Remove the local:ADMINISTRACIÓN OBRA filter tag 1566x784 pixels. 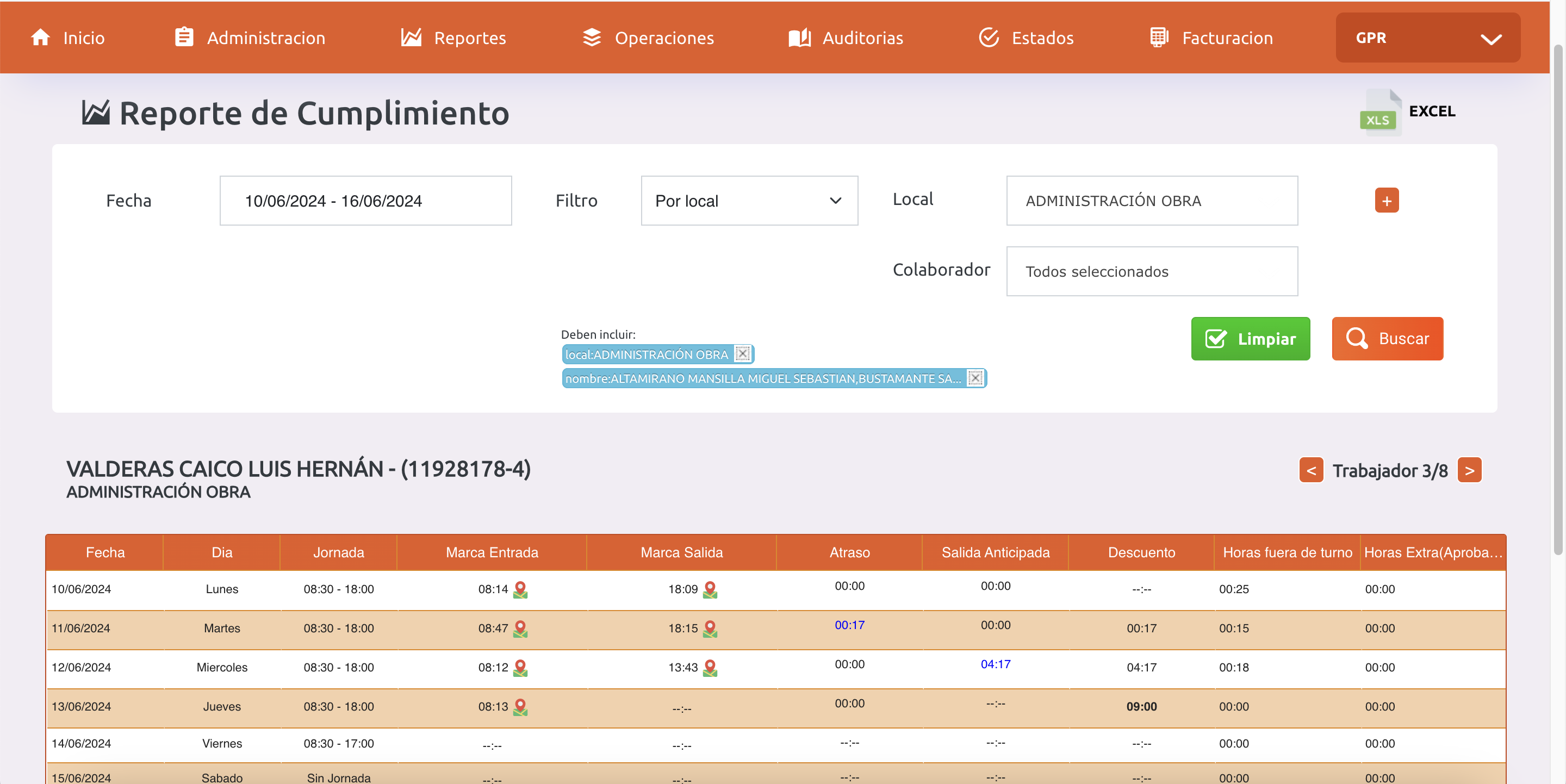pyautogui.click(x=743, y=354)
